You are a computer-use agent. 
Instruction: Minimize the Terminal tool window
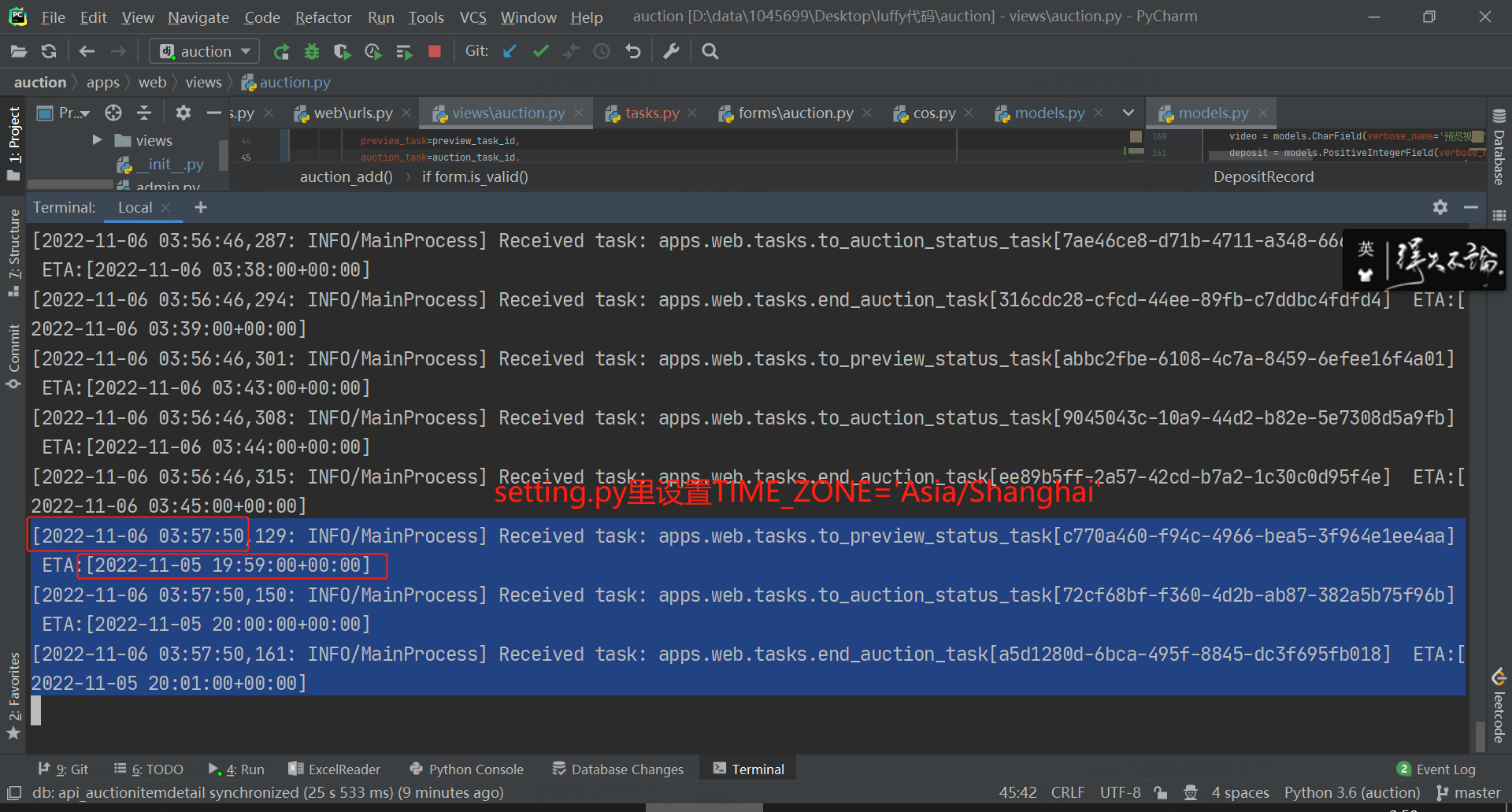coord(1470,207)
